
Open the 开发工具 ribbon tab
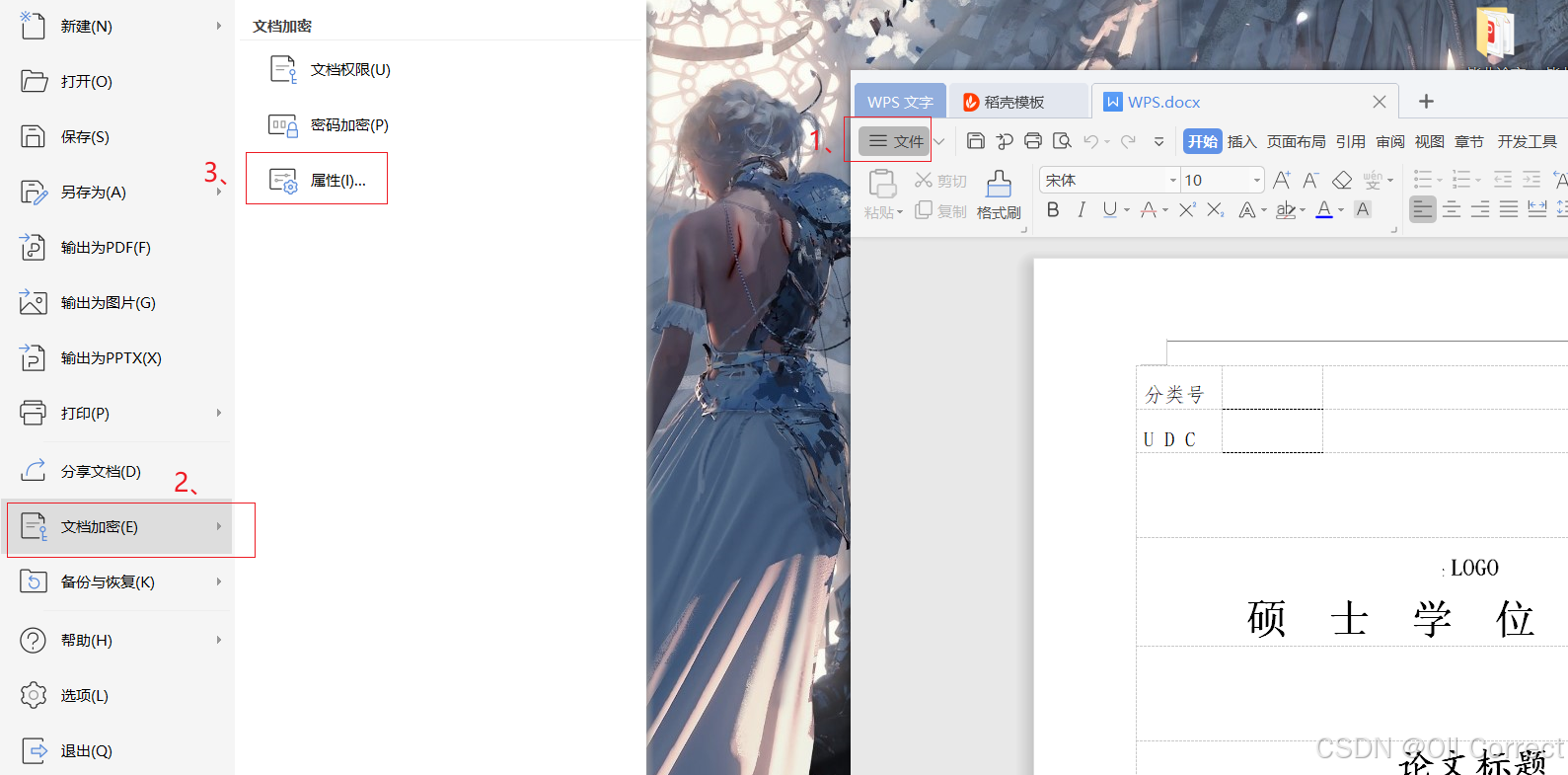click(1528, 141)
